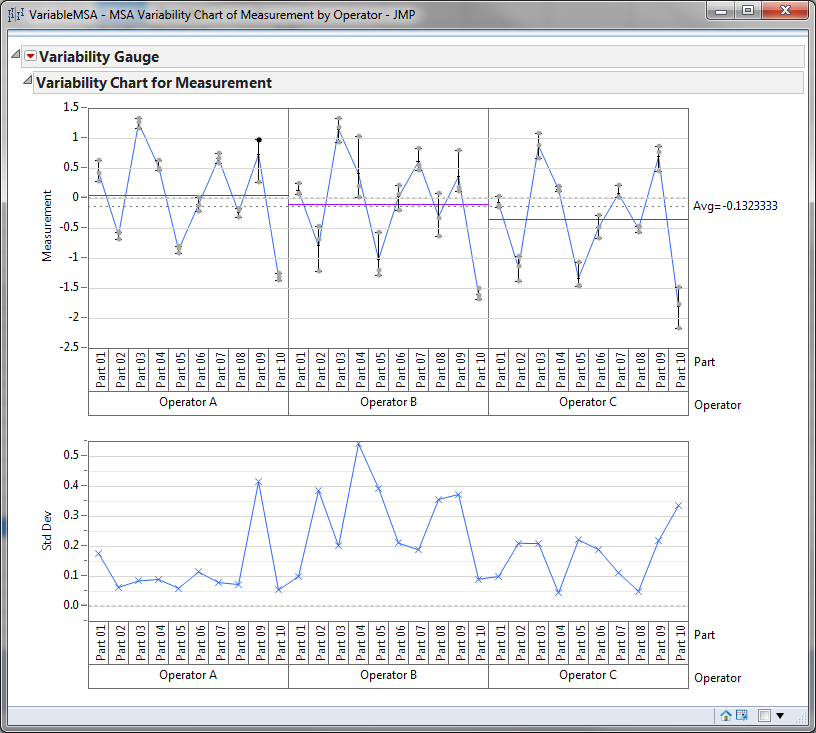Open the status bar dropdown arrow

tap(780, 716)
